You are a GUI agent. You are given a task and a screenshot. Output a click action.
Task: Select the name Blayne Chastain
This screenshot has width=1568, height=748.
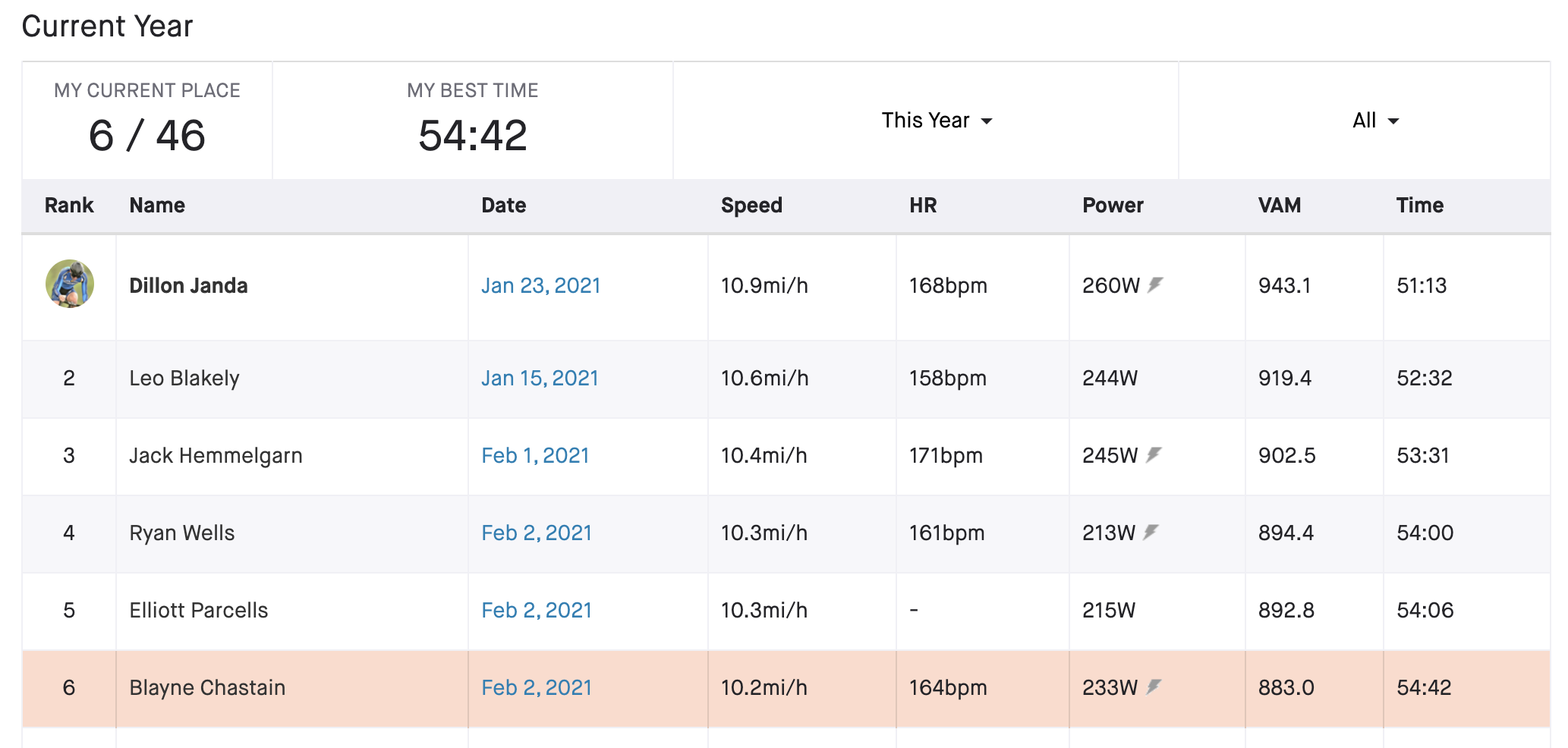[x=207, y=687]
